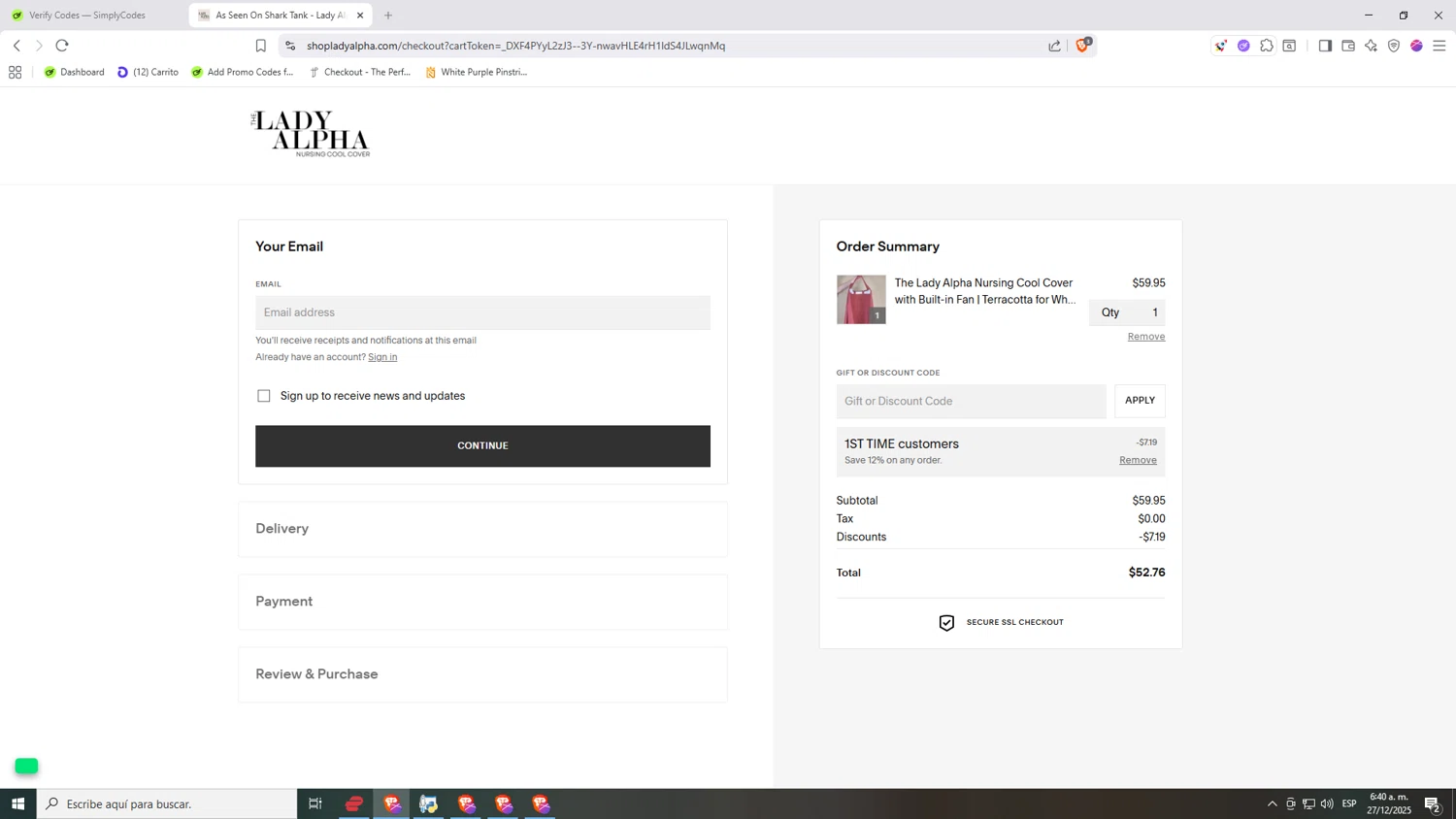Screen dimensions: 1456x819
Task: Open Add Promo Codes bookmark
Action: point(243,72)
